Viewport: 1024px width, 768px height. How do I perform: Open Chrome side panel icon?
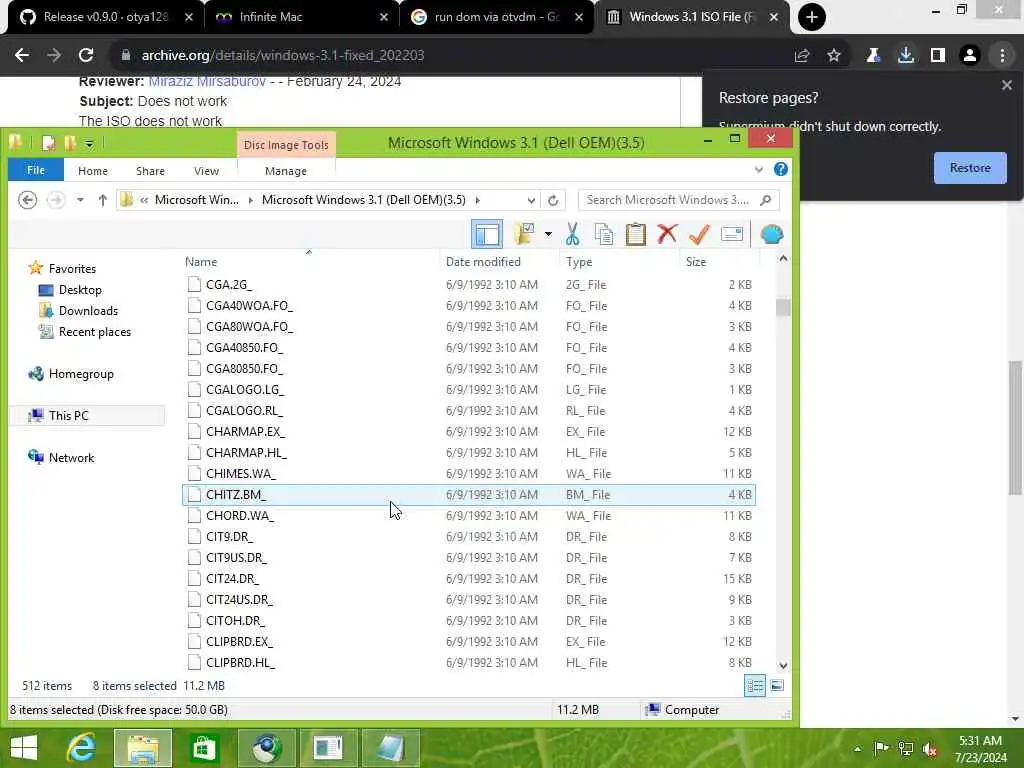[x=938, y=56]
